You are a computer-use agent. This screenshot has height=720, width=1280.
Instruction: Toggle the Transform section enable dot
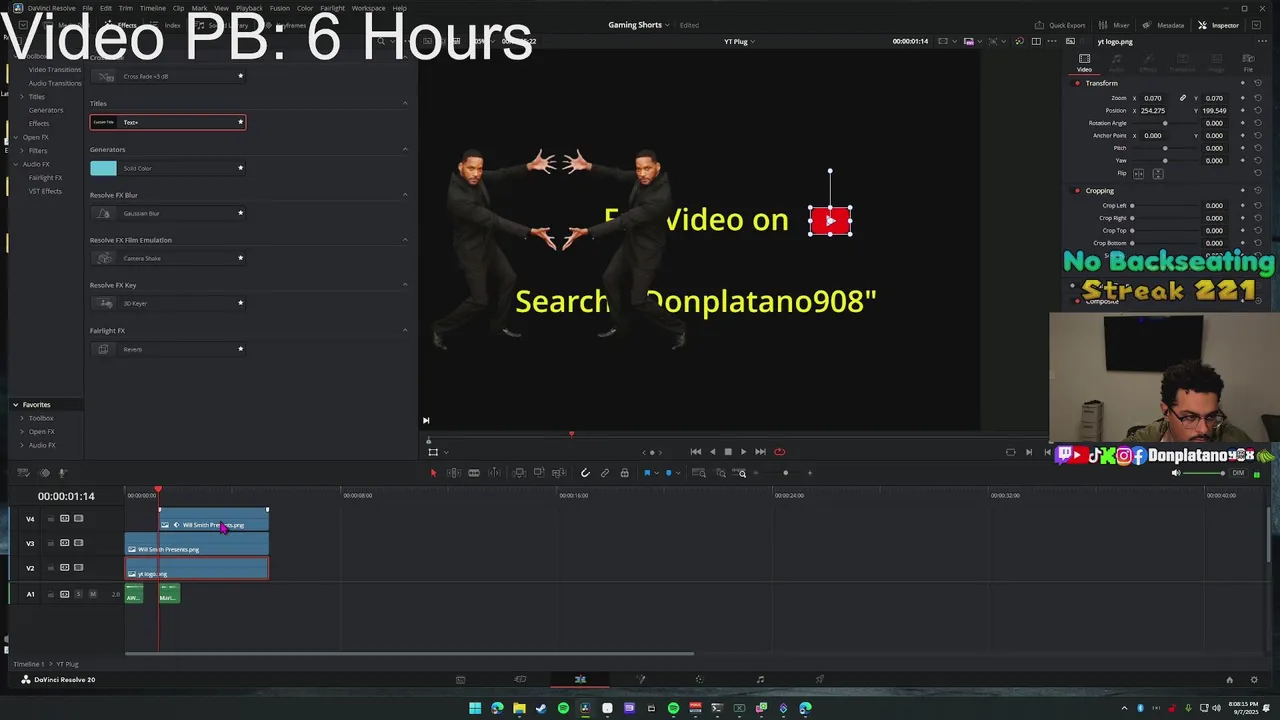point(1077,83)
